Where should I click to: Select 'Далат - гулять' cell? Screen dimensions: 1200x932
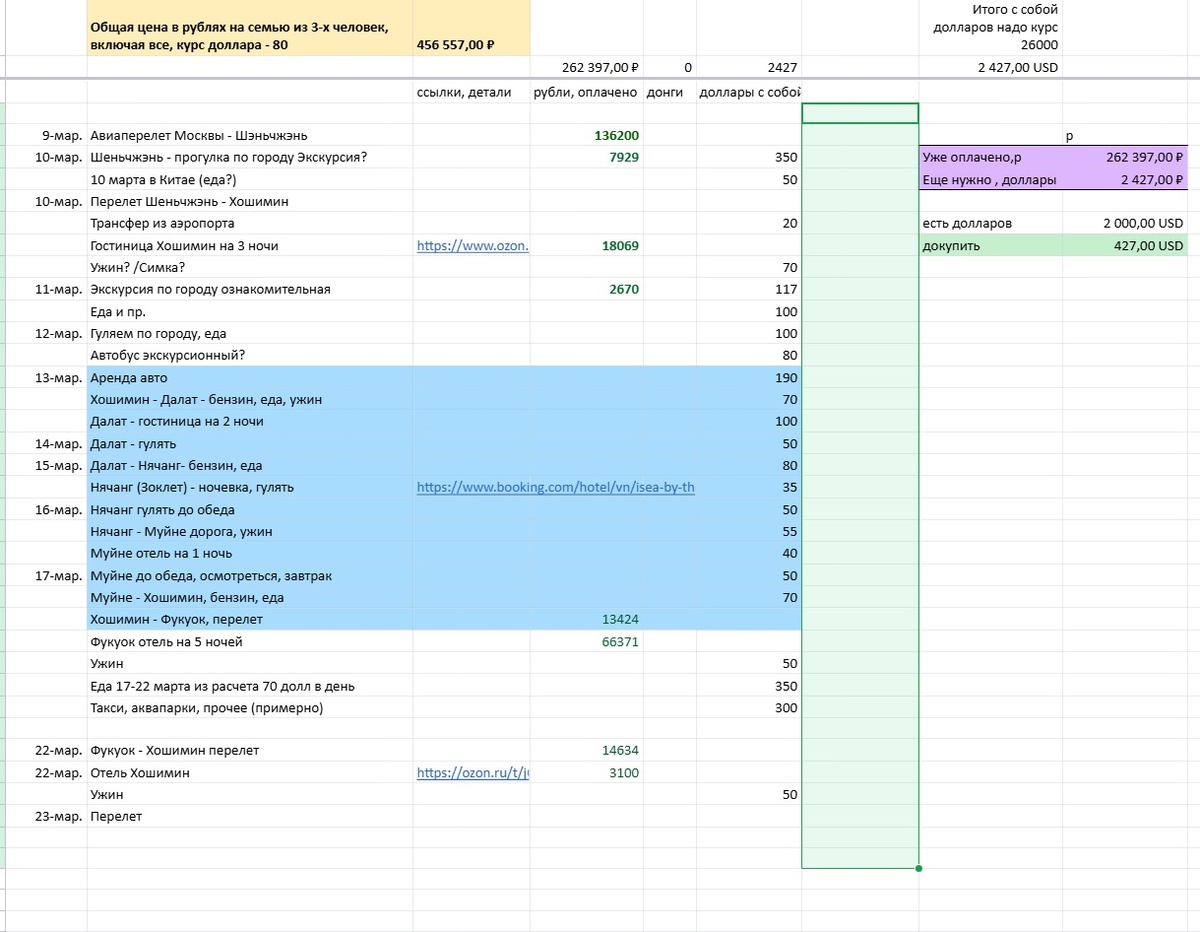click(250, 444)
